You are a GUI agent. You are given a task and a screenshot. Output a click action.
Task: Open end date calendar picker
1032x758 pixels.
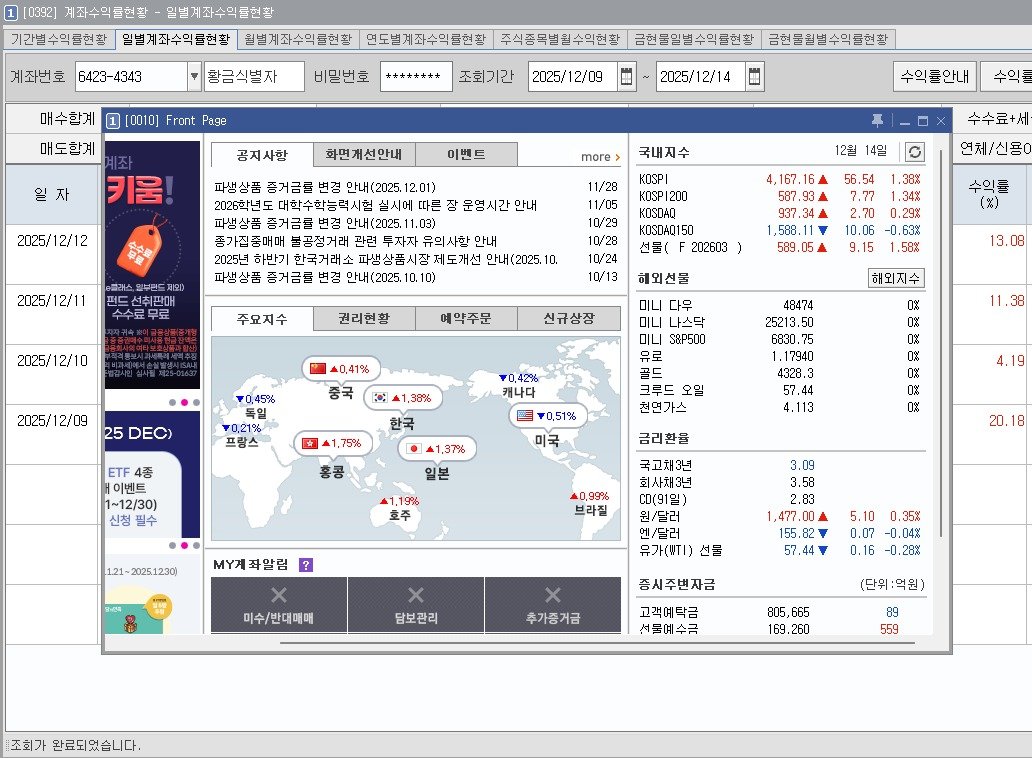(755, 77)
